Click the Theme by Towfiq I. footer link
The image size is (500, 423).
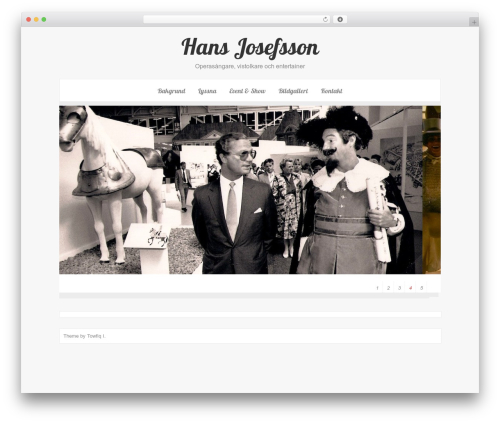84,336
